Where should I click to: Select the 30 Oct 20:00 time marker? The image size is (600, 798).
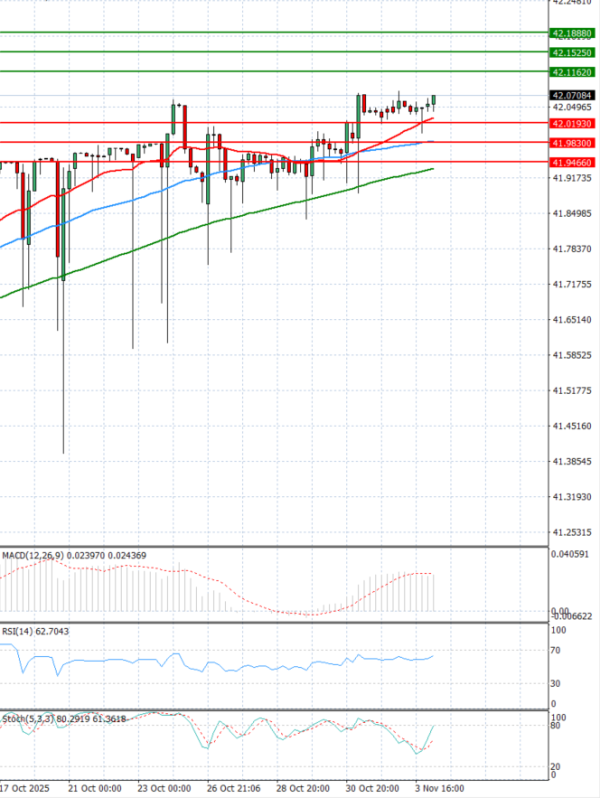coord(372,789)
